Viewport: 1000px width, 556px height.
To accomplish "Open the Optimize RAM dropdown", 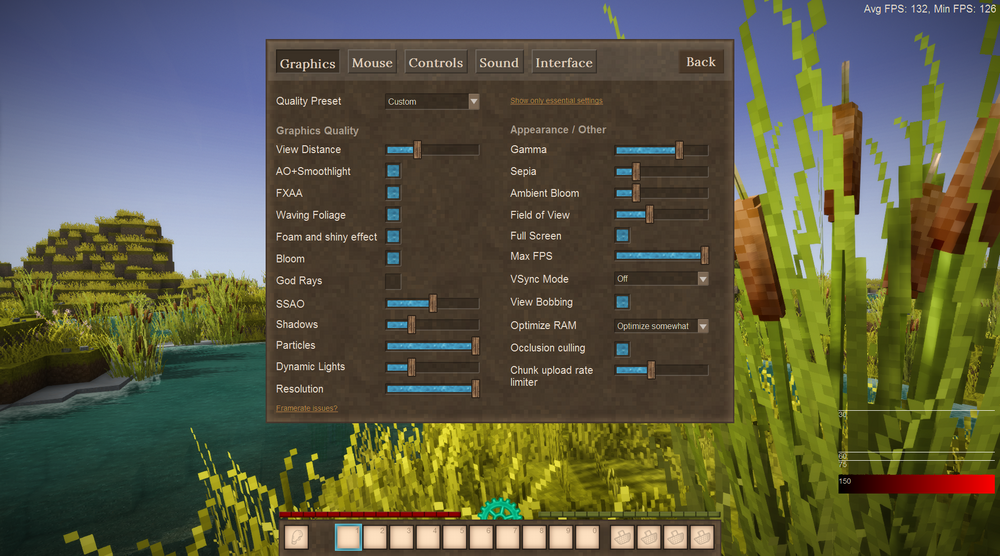I will click(x=661, y=326).
